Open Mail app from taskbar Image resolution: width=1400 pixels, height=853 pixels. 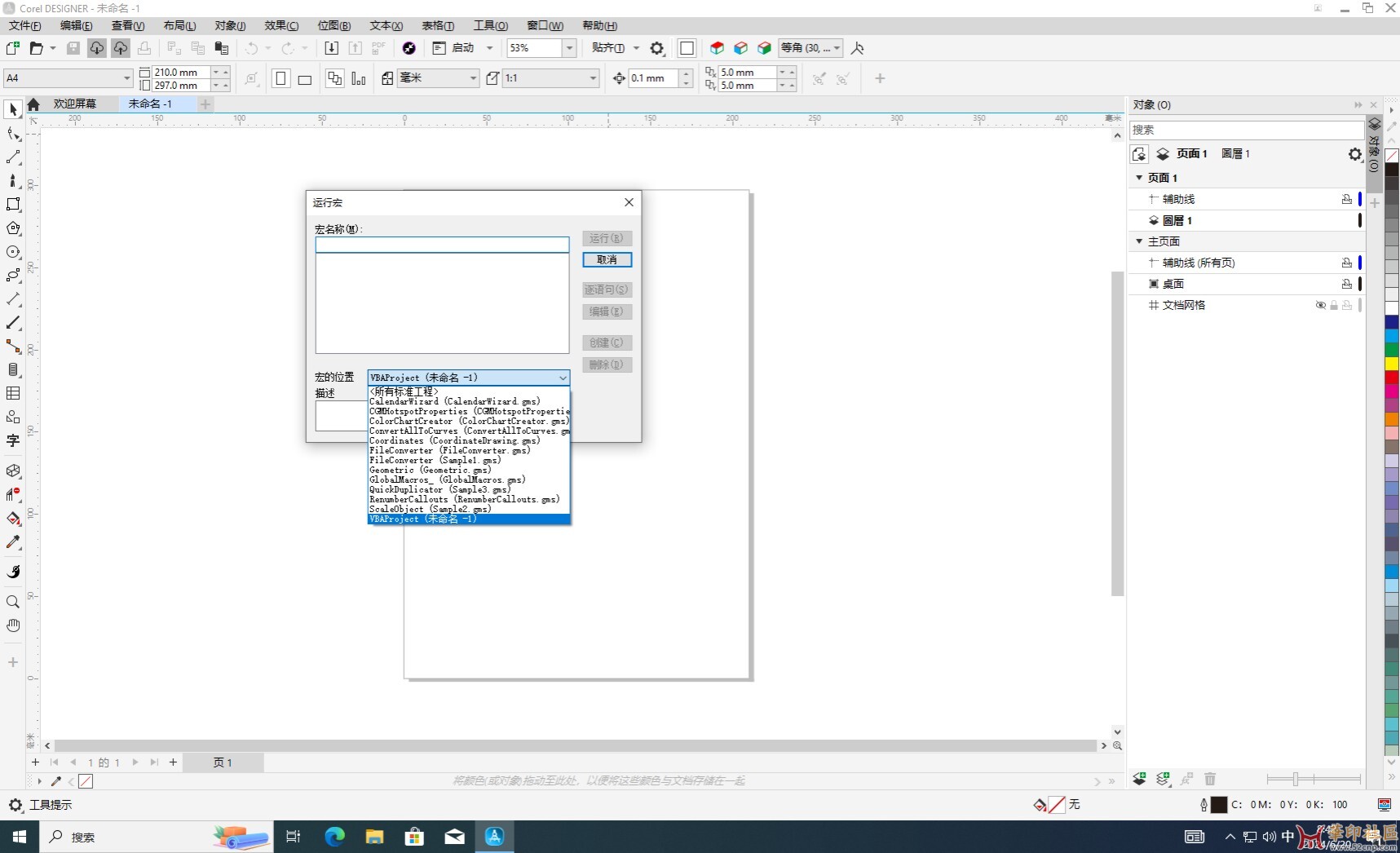pyautogui.click(x=454, y=837)
